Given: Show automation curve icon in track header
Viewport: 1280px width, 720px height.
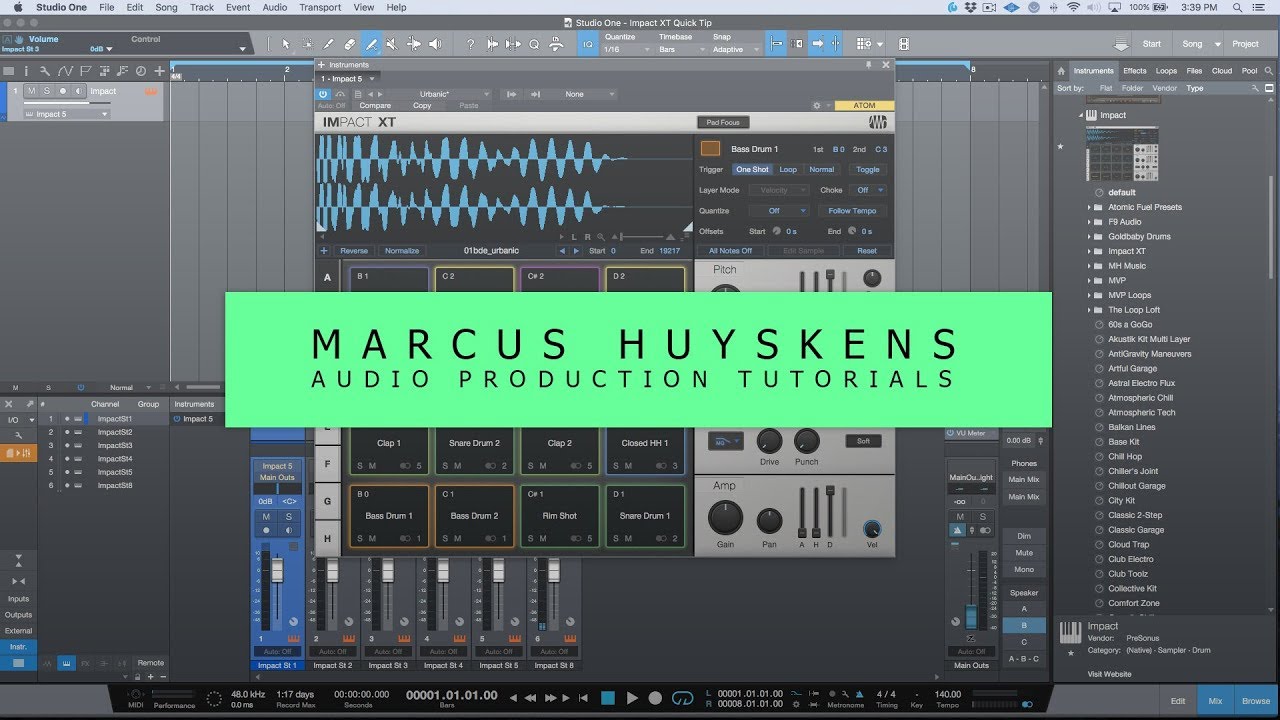Looking at the screenshot, I should (x=66, y=71).
